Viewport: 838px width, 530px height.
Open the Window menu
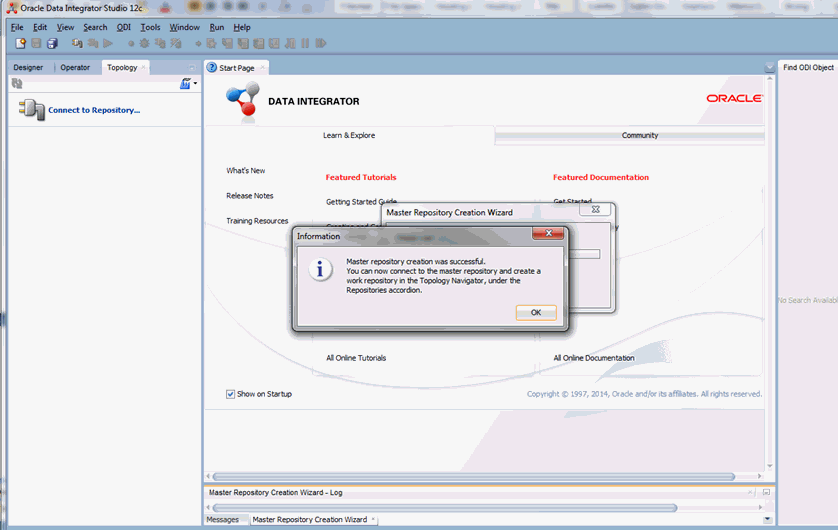point(184,27)
